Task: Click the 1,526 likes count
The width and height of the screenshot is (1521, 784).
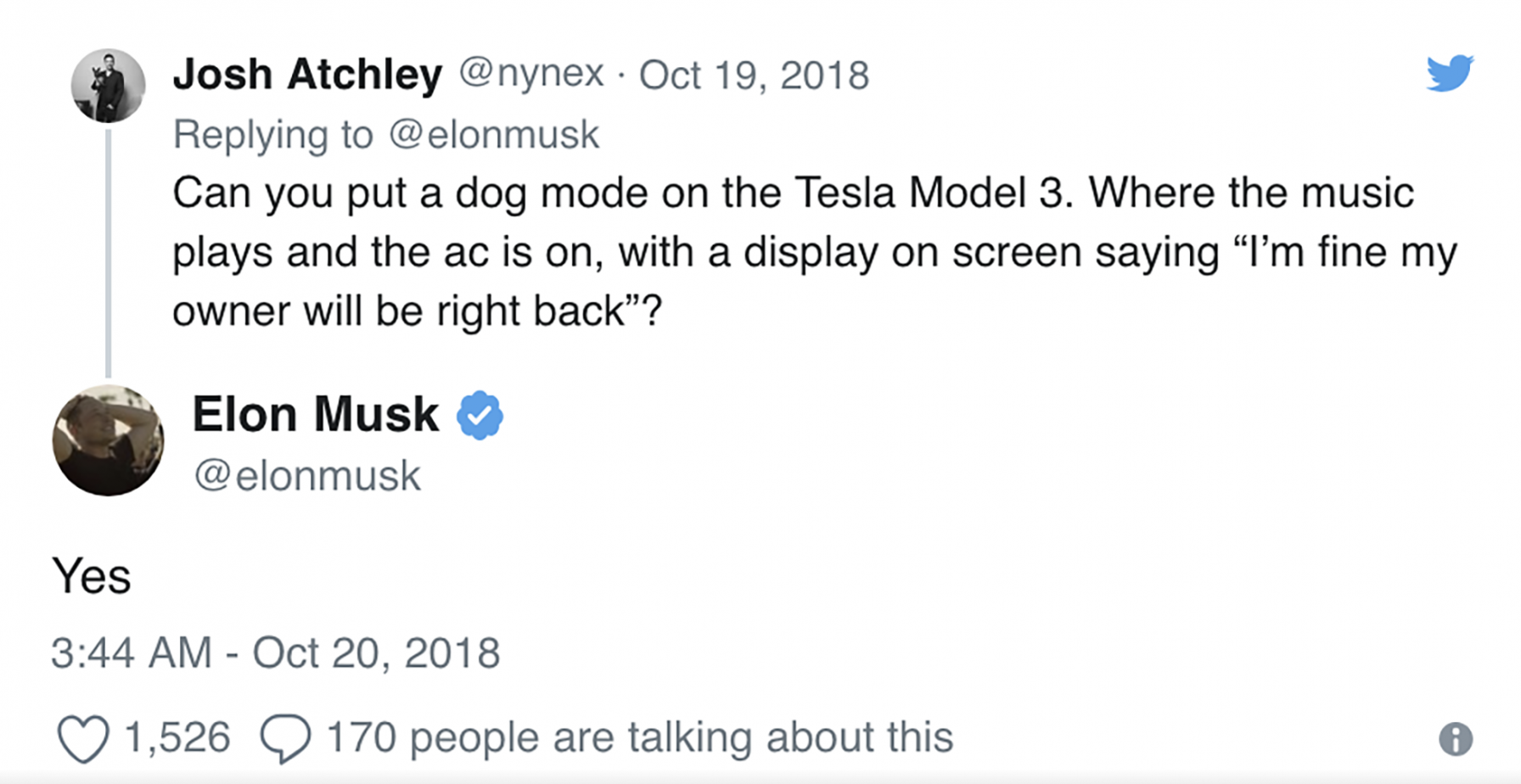Action: click(177, 737)
